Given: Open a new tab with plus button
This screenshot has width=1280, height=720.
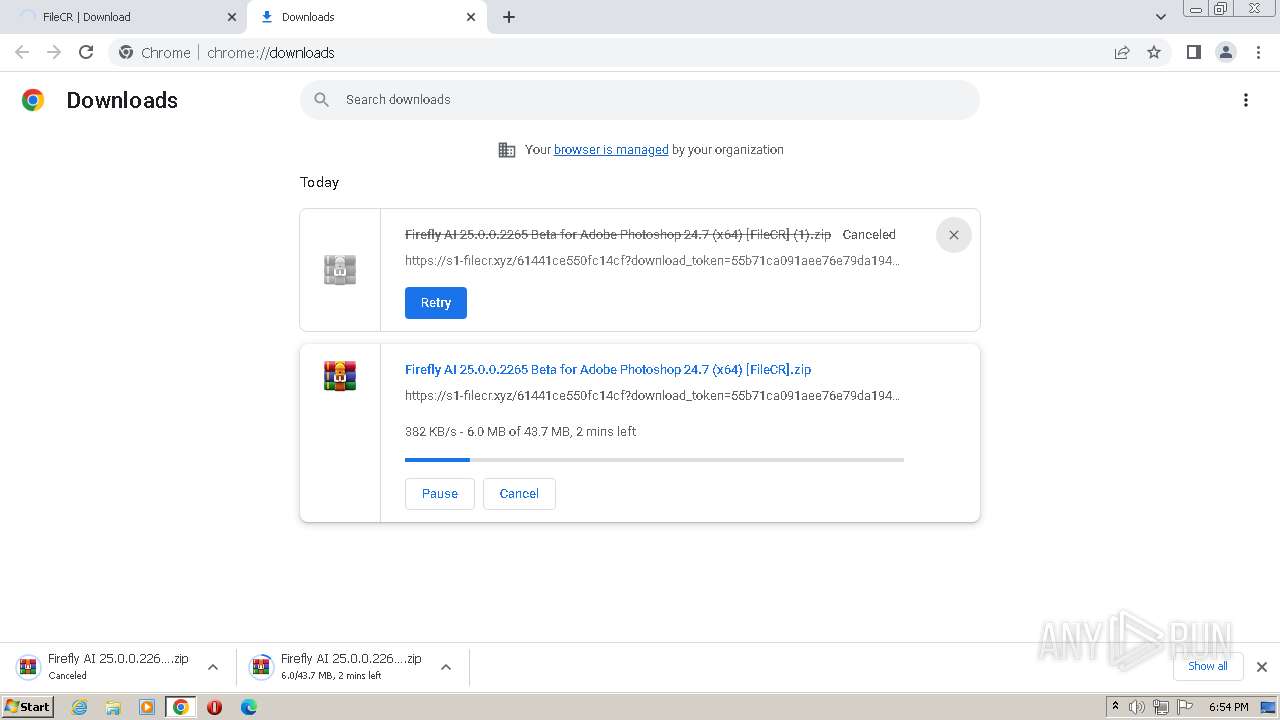Looking at the screenshot, I should pyautogui.click(x=509, y=17).
